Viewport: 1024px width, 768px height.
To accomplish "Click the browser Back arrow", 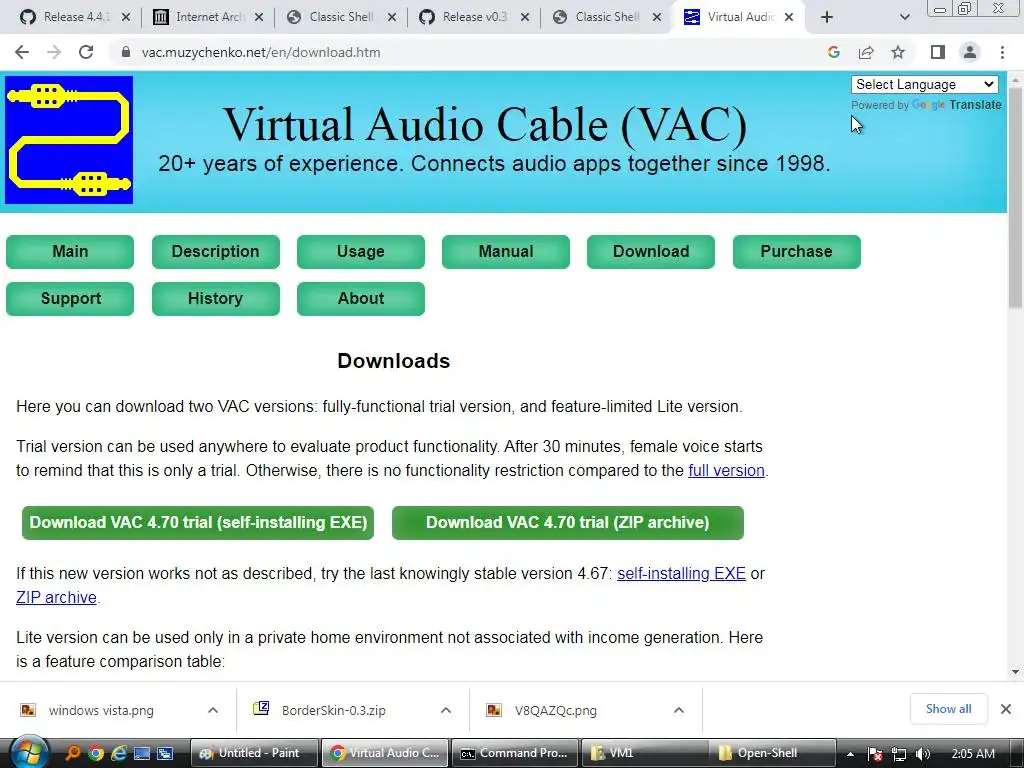I will pyautogui.click(x=22, y=52).
